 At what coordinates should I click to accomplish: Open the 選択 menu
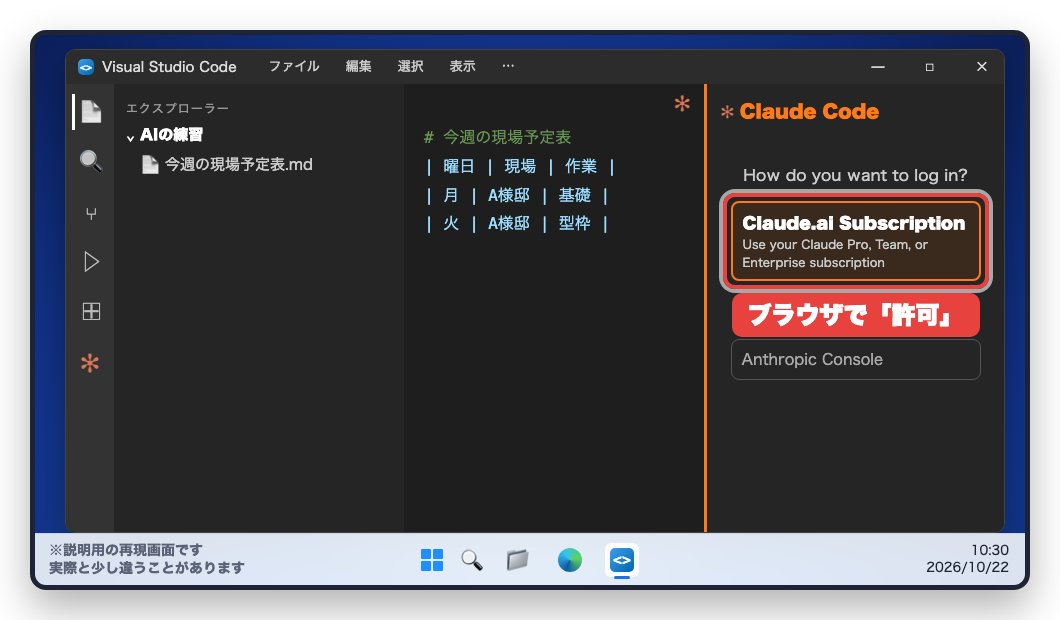click(x=410, y=66)
